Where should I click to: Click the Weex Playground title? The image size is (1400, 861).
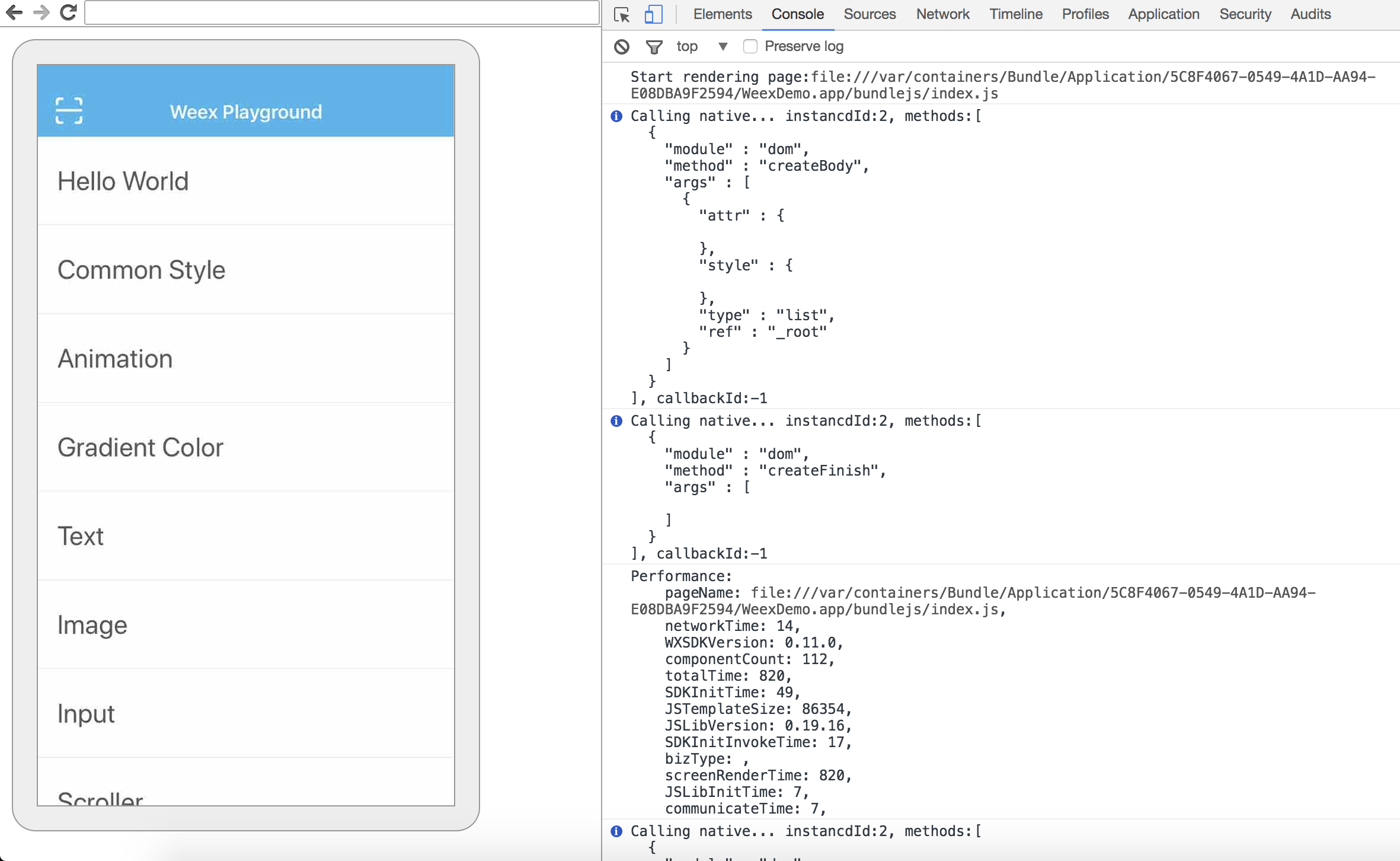coord(246,111)
